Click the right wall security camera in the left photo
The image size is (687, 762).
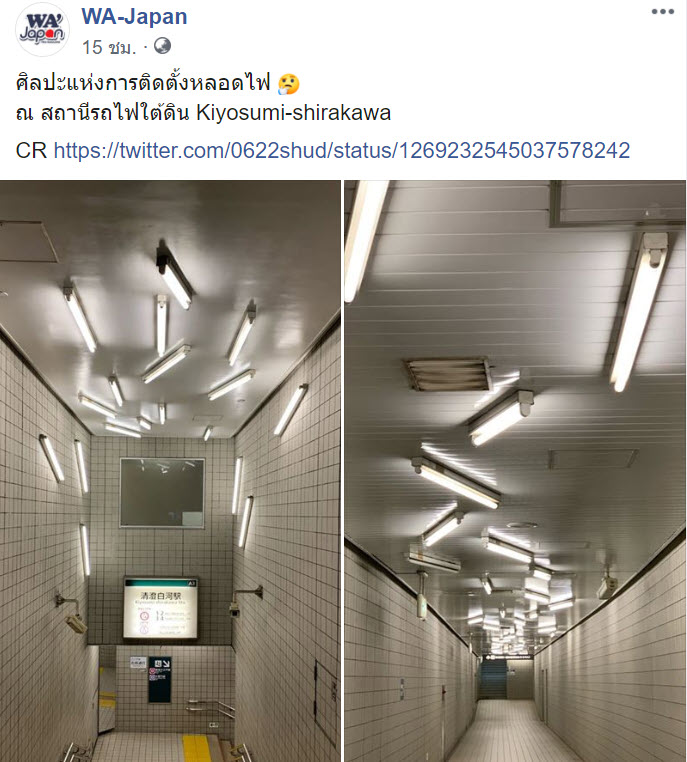coord(244,601)
